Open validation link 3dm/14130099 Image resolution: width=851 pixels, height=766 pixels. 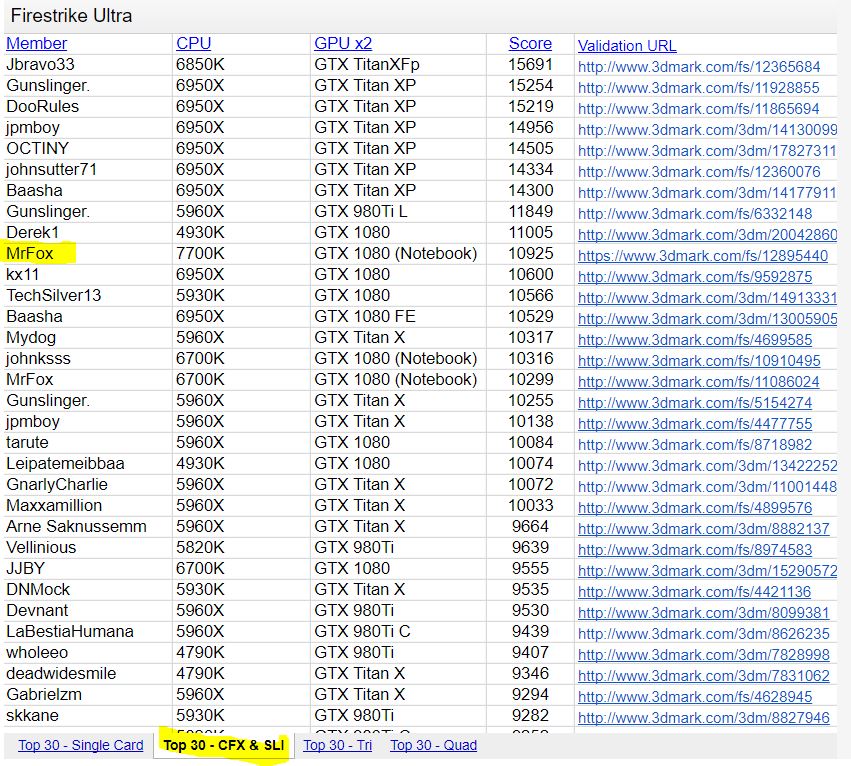(x=708, y=130)
